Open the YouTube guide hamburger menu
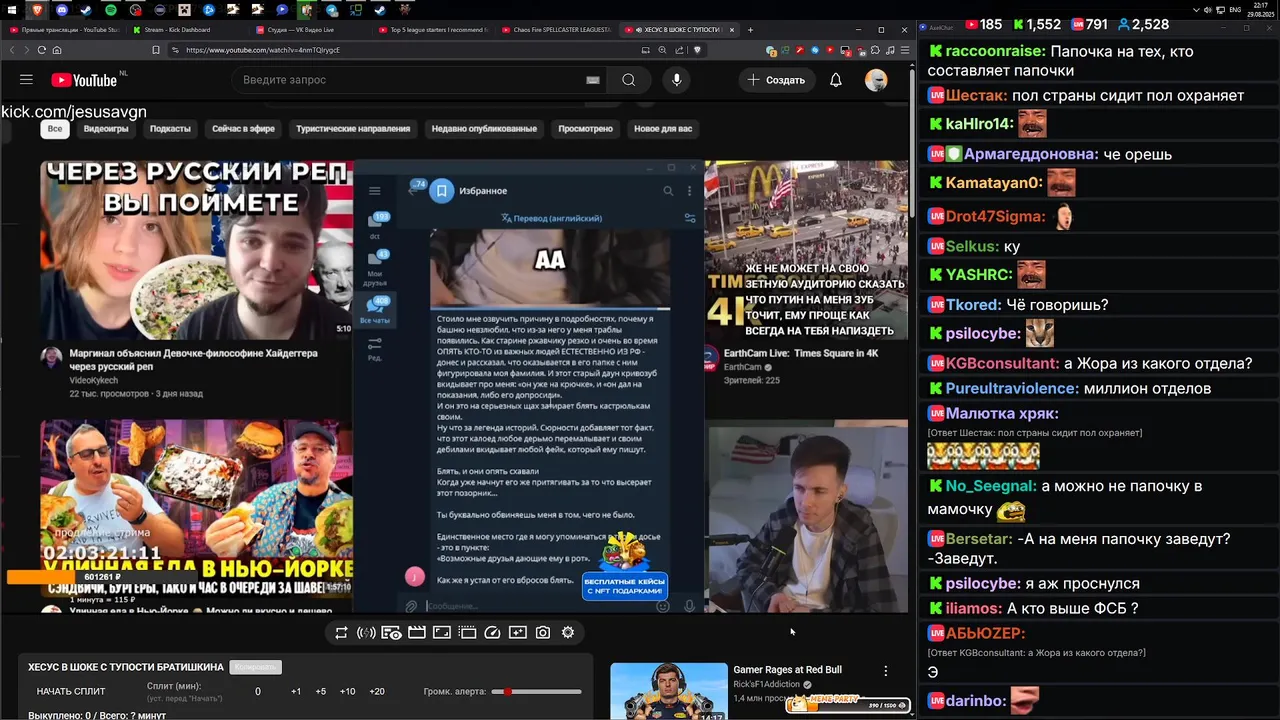Viewport: 1280px width, 720px height. [x=26, y=80]
